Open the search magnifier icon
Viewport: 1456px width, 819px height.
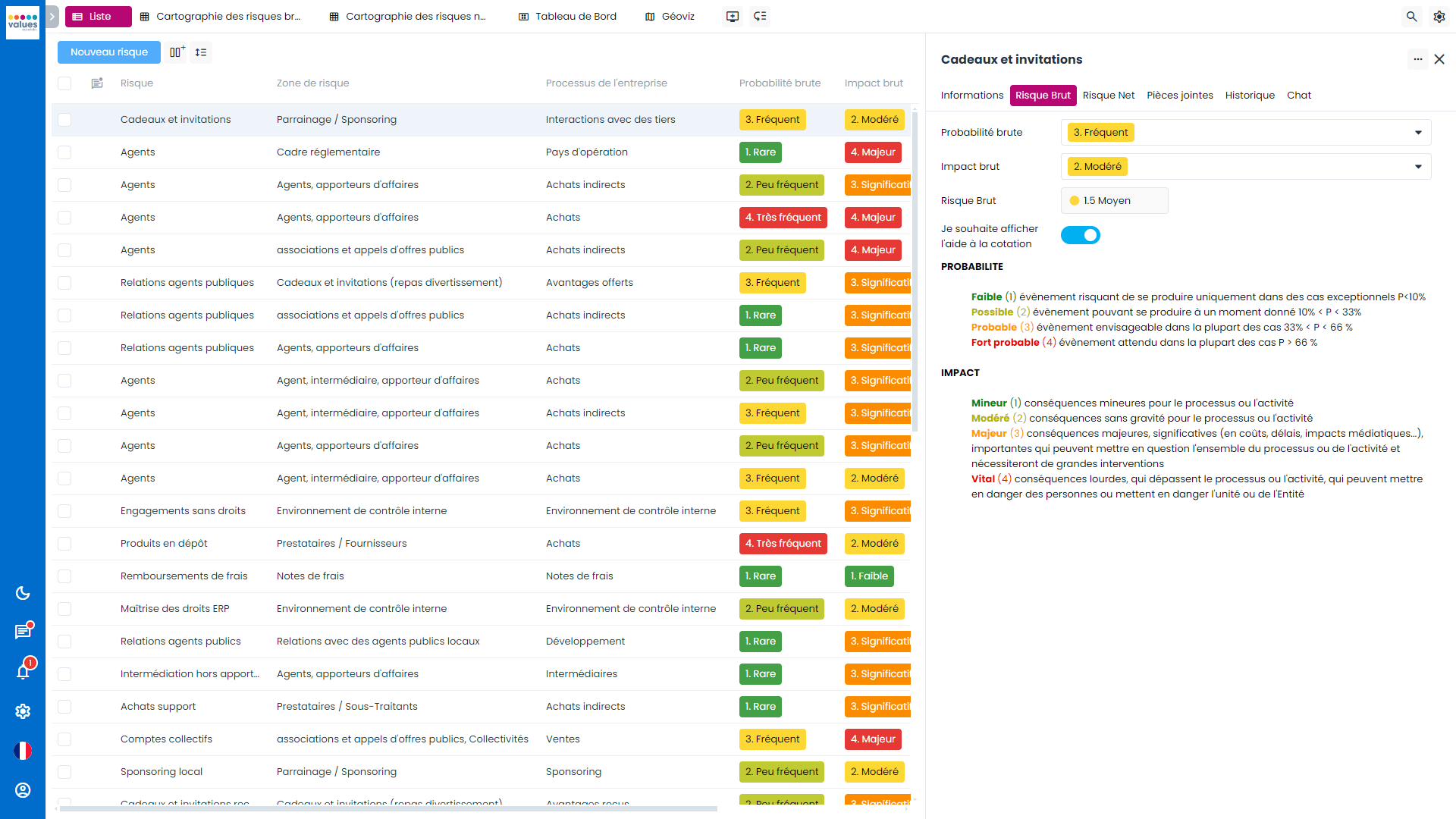pos(1411,17)
